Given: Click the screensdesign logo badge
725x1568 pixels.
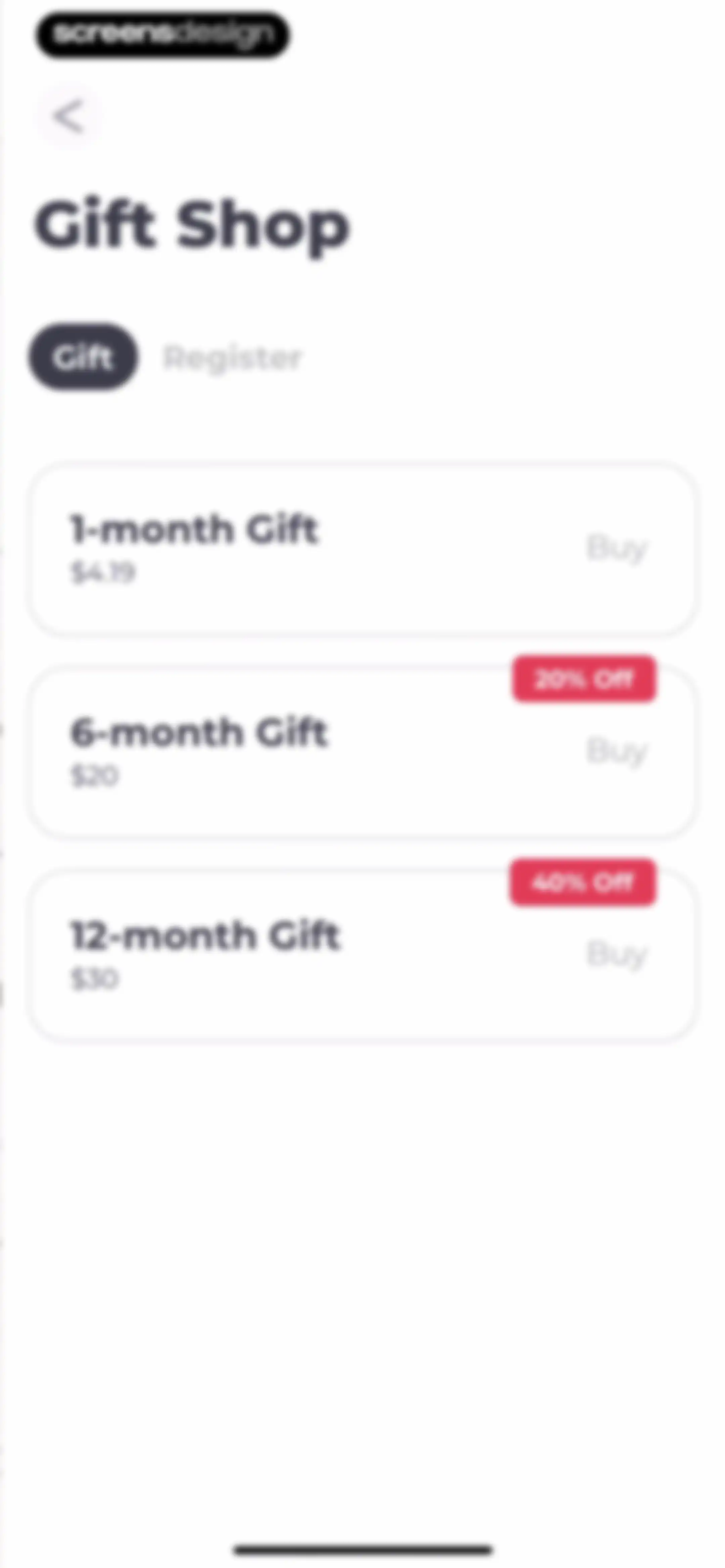Looking at the screenshot, I should [162, 35].
